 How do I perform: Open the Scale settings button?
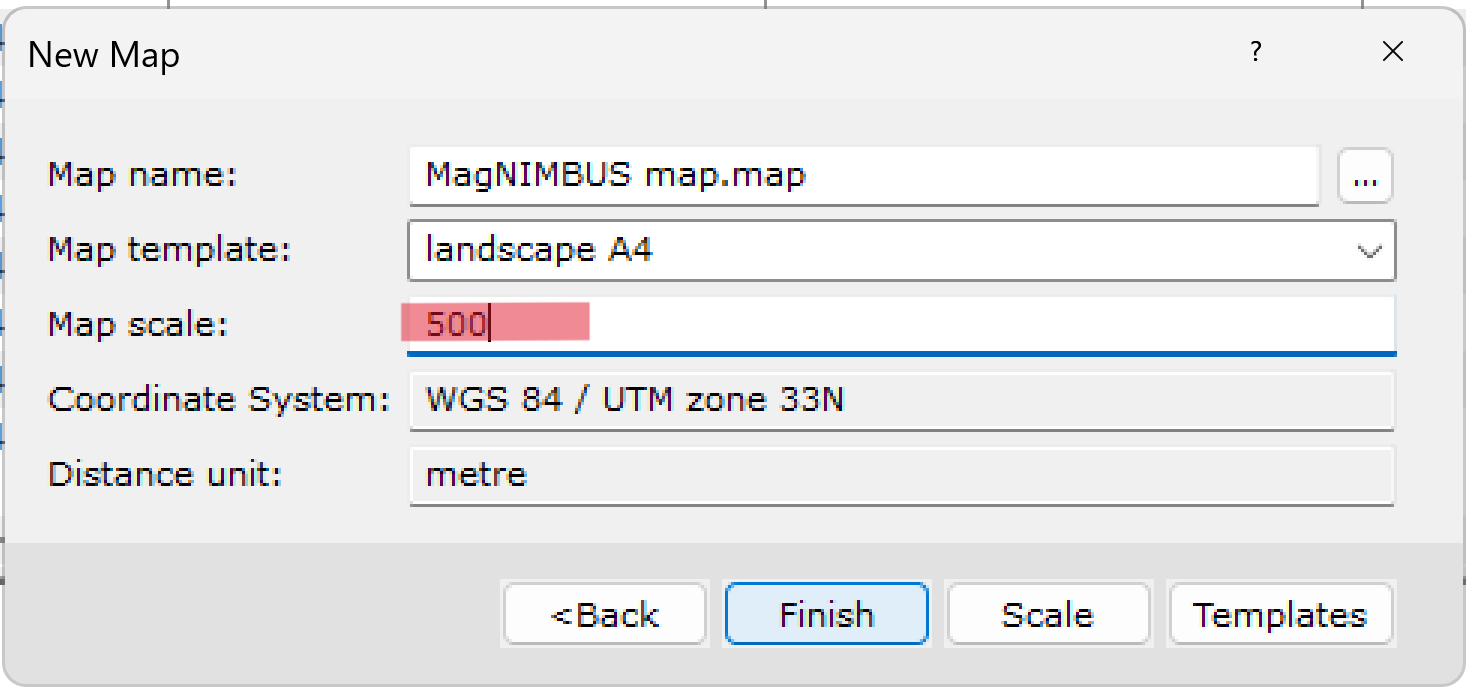tap(1048, 614)
